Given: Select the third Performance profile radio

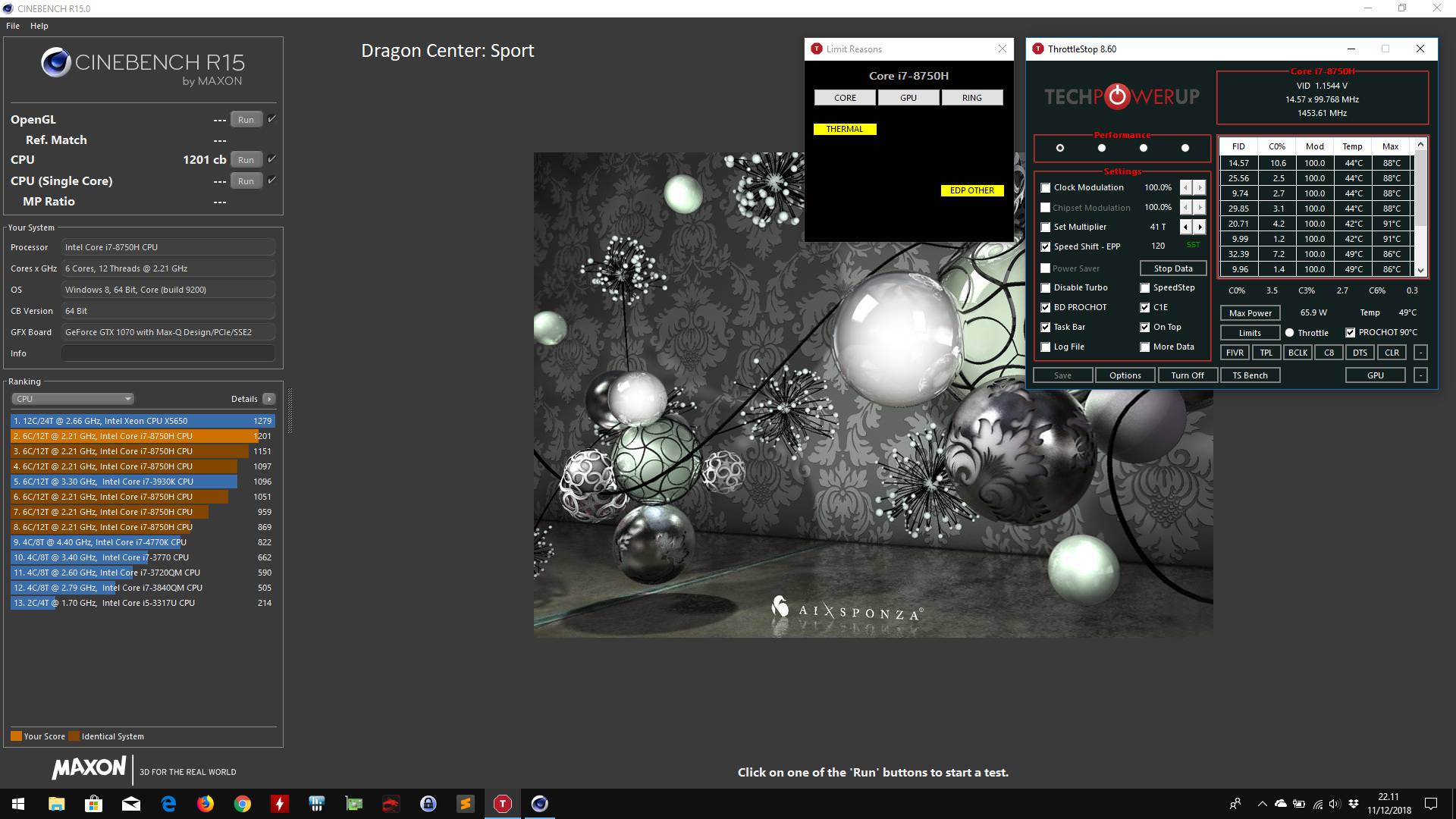Looking at the screenshot, I should pyautogui.click(x=1144, y=148).
